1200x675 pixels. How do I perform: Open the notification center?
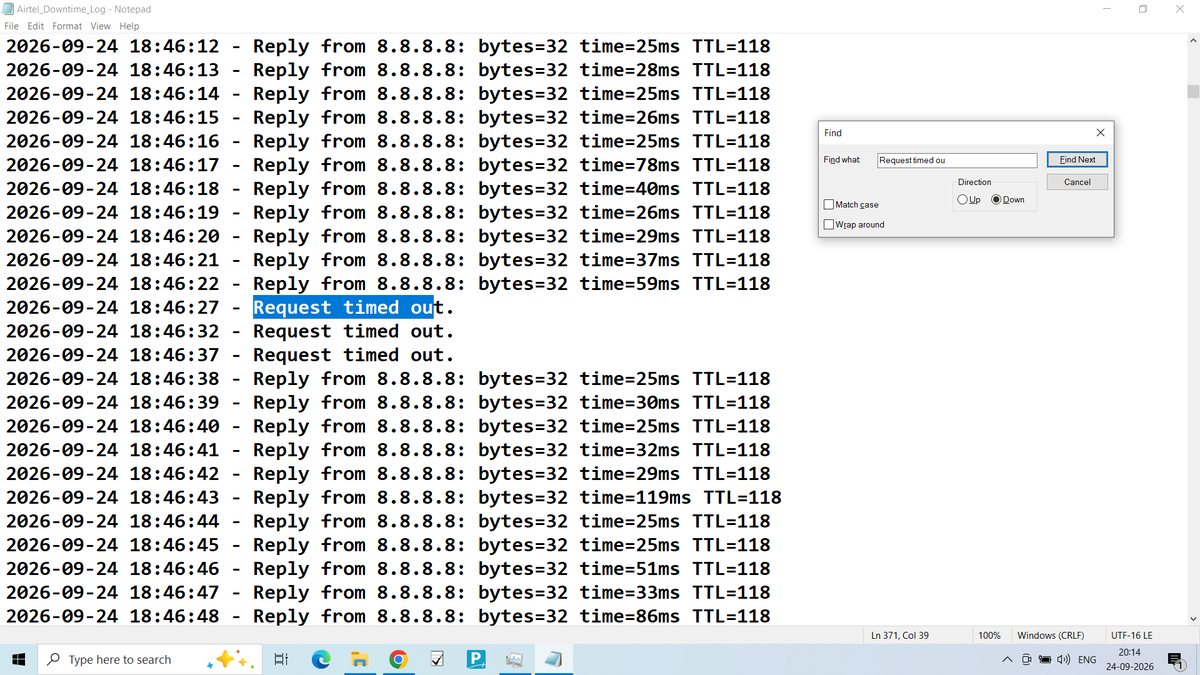click(1176, 660)
